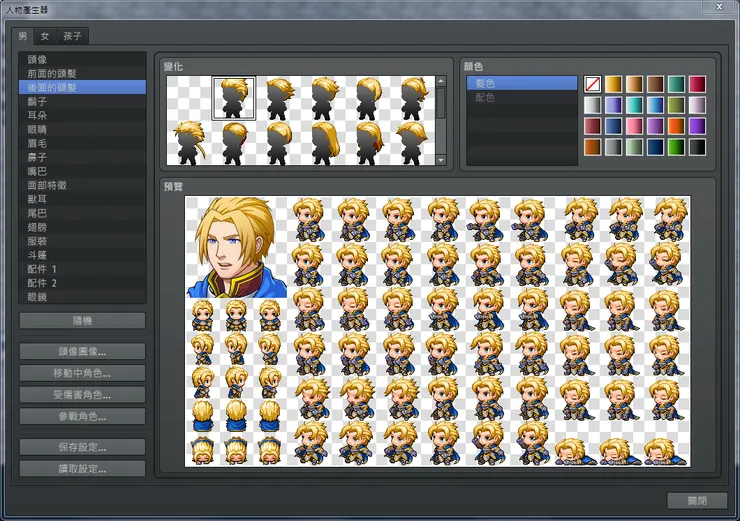Click the 受傷害角色... button
This screenshot has height=521, width=740.
coord(82,395)
